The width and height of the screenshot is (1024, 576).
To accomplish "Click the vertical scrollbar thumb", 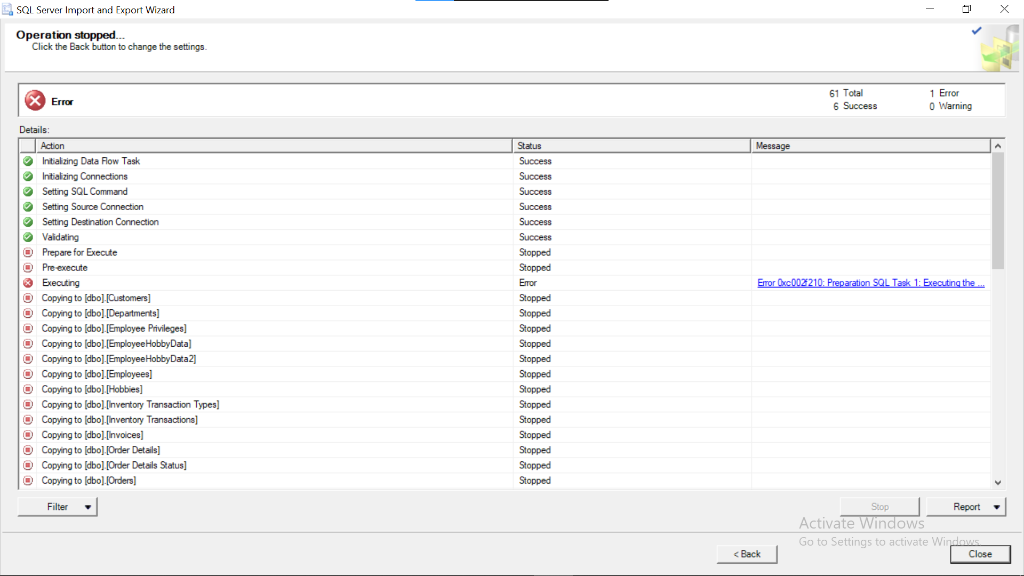I will point(998,211).
